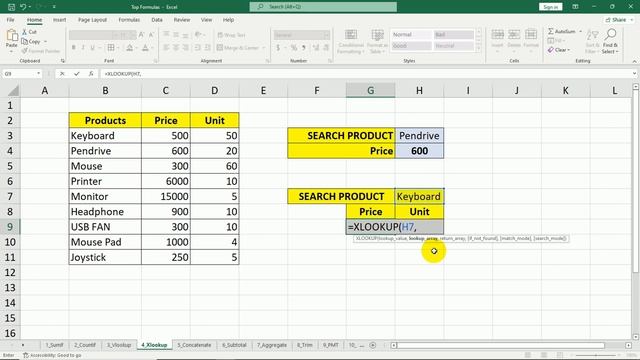This screenshot has height=360, width=640.
Task: Click the Cut scissors button
Action: (x=29, y=32)
